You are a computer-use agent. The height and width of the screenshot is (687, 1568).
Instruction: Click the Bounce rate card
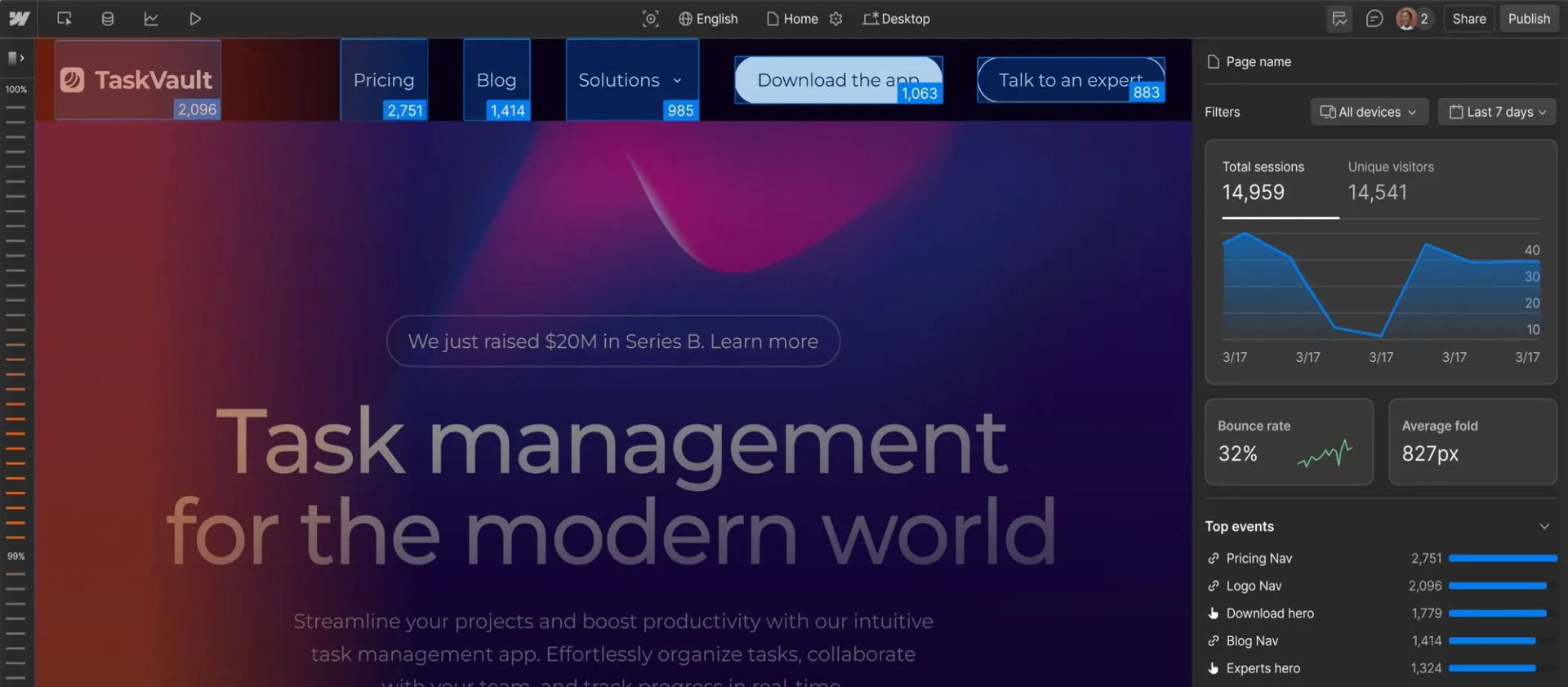click(1289, 442)
